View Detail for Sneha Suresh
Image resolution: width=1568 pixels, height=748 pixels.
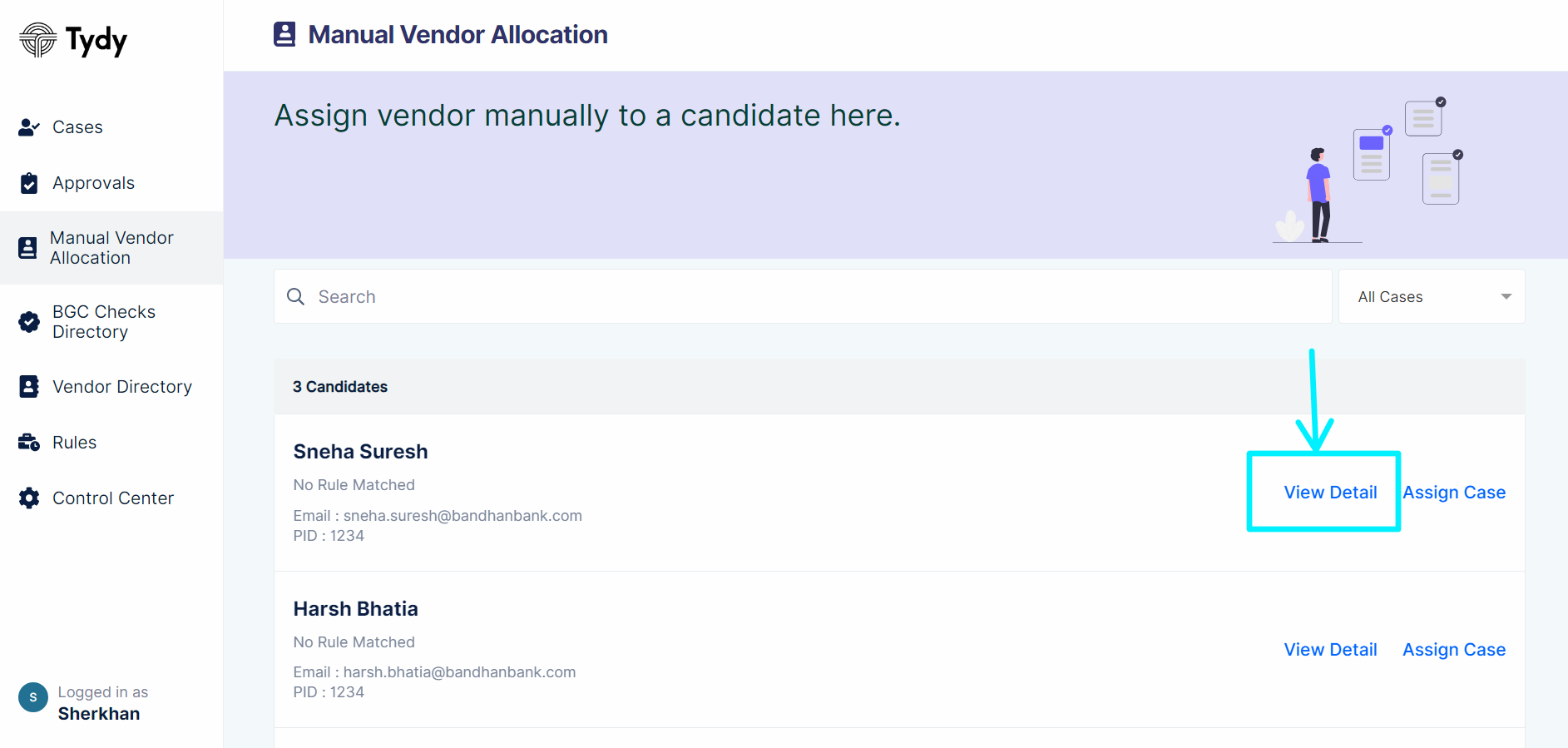click(x=1330, y=493)
